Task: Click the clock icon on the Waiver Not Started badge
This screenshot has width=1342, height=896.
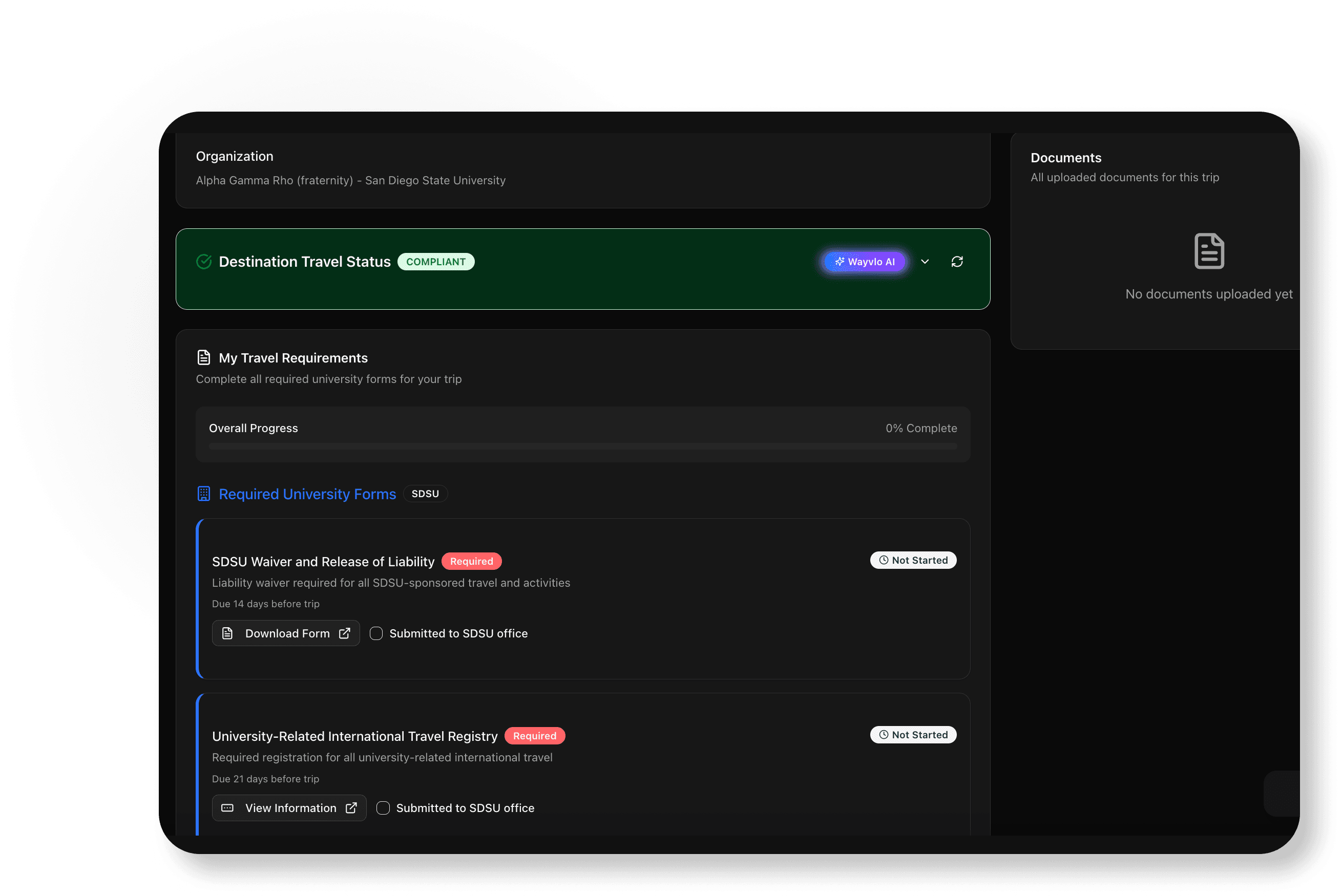Action: [884, 560]
